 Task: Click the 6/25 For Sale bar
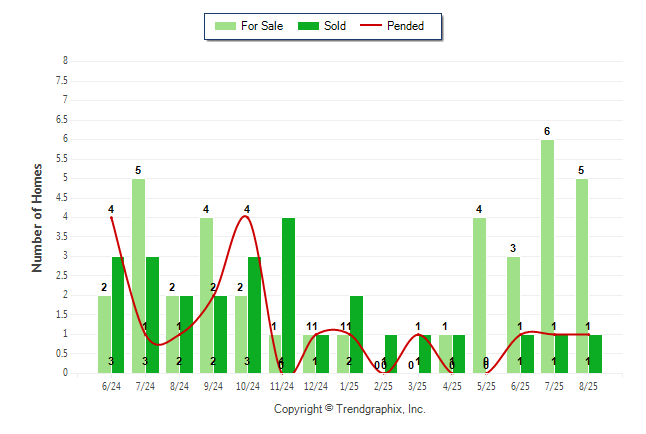click(513, 315)
